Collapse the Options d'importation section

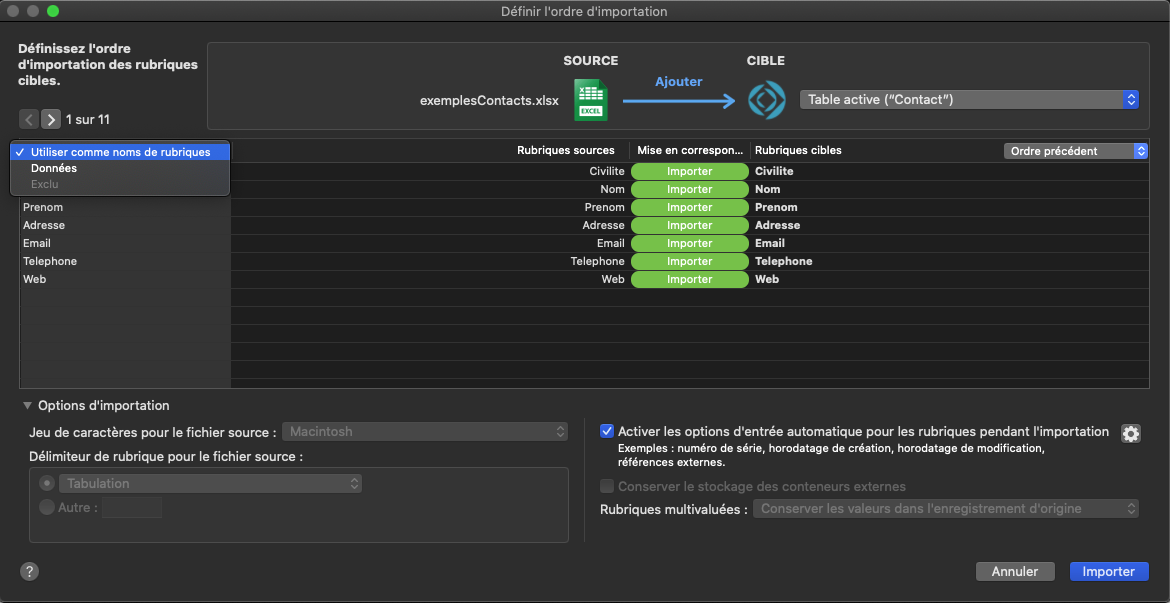pos(27,406)
